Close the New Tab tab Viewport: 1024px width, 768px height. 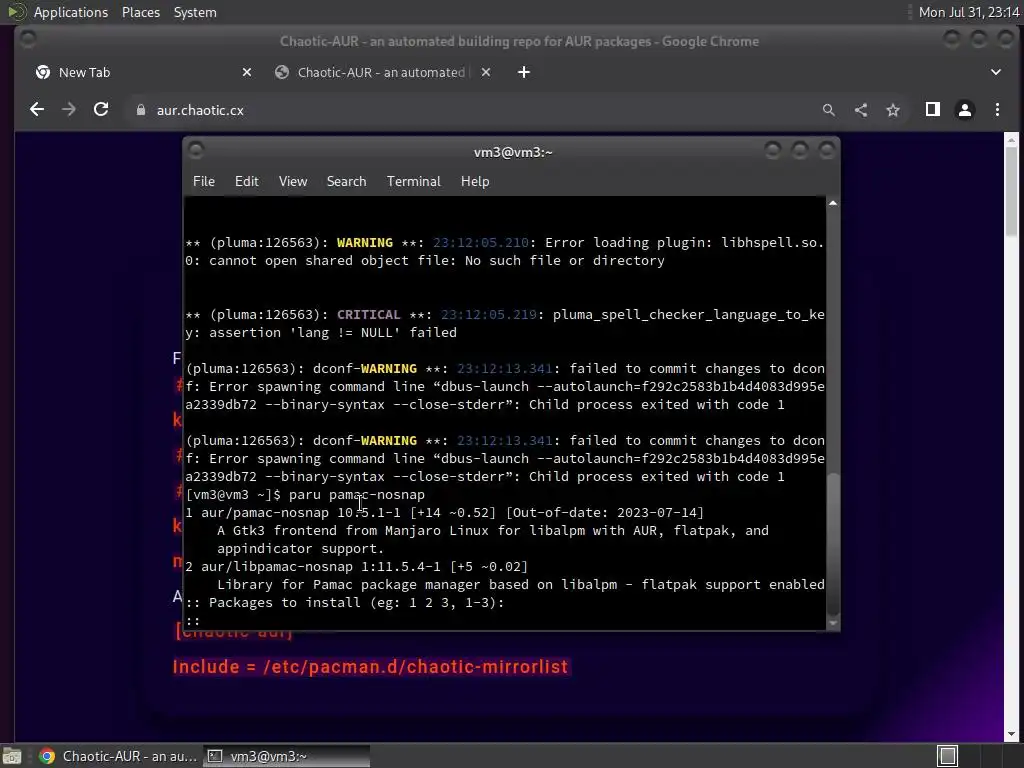[x=247, y=72]
